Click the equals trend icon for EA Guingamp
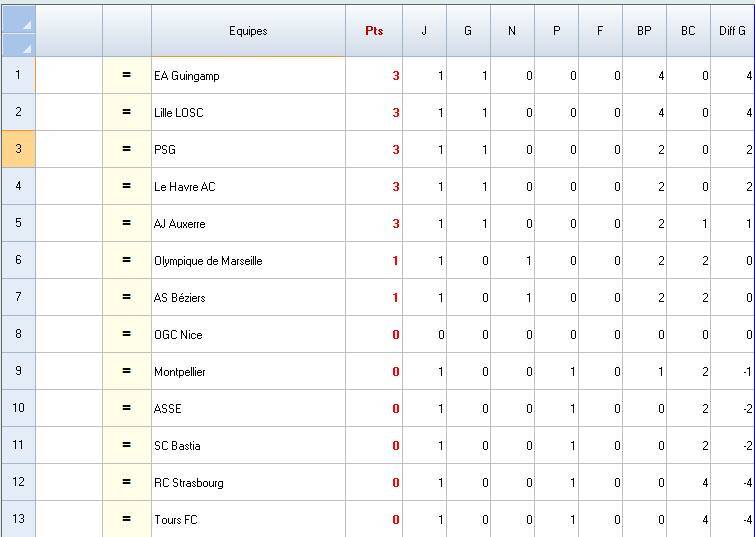This screenshot has height=537, width=755. coord(126,76)
